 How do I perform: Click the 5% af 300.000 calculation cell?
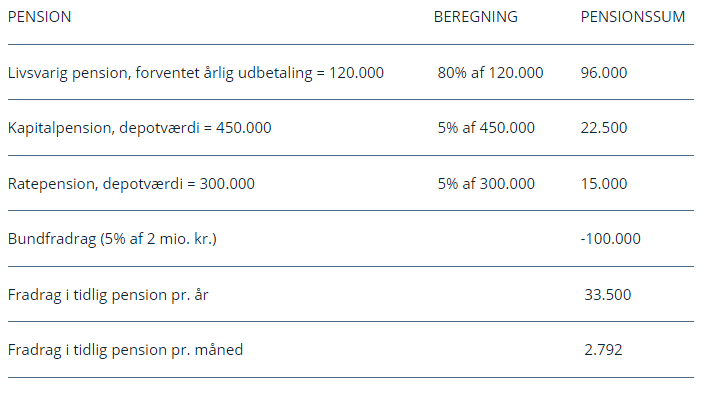tap(486, 184)
